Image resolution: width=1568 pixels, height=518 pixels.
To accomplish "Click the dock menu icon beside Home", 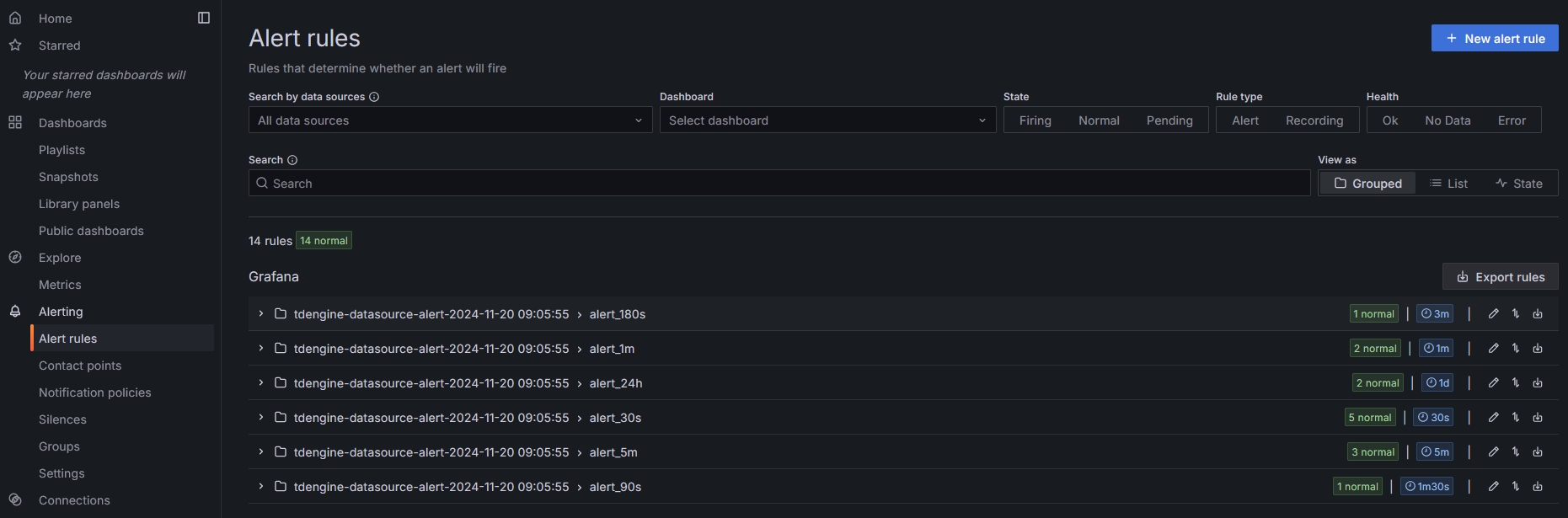I will click(204, 18).
